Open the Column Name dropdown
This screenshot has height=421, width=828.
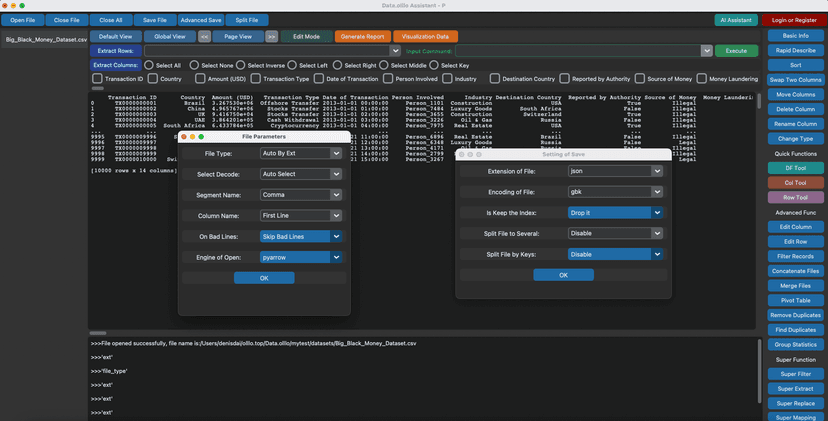300,216
